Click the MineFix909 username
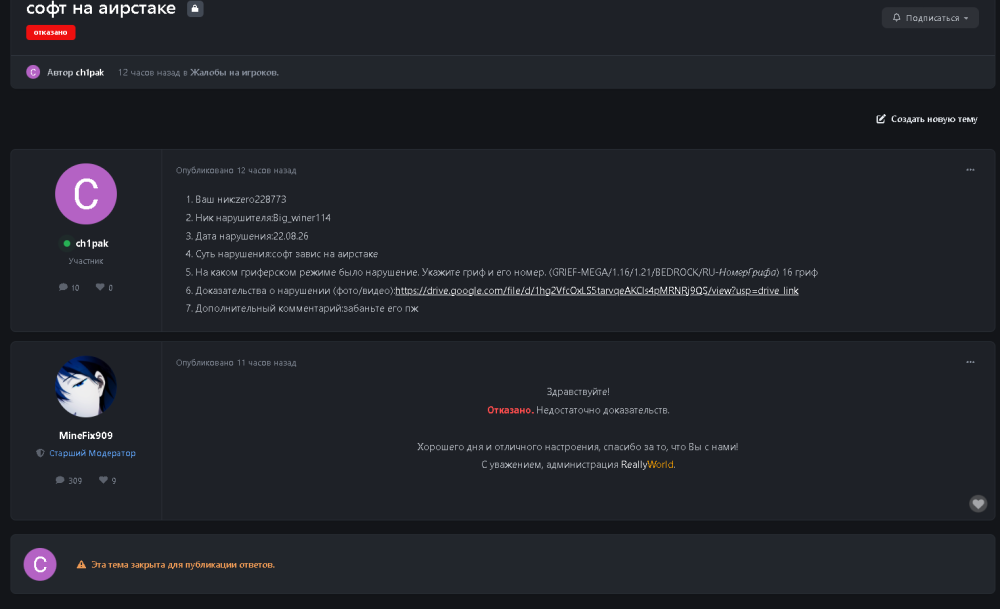Image resolution: width=1000 pixels, height=609 pixels. [85, 436]
